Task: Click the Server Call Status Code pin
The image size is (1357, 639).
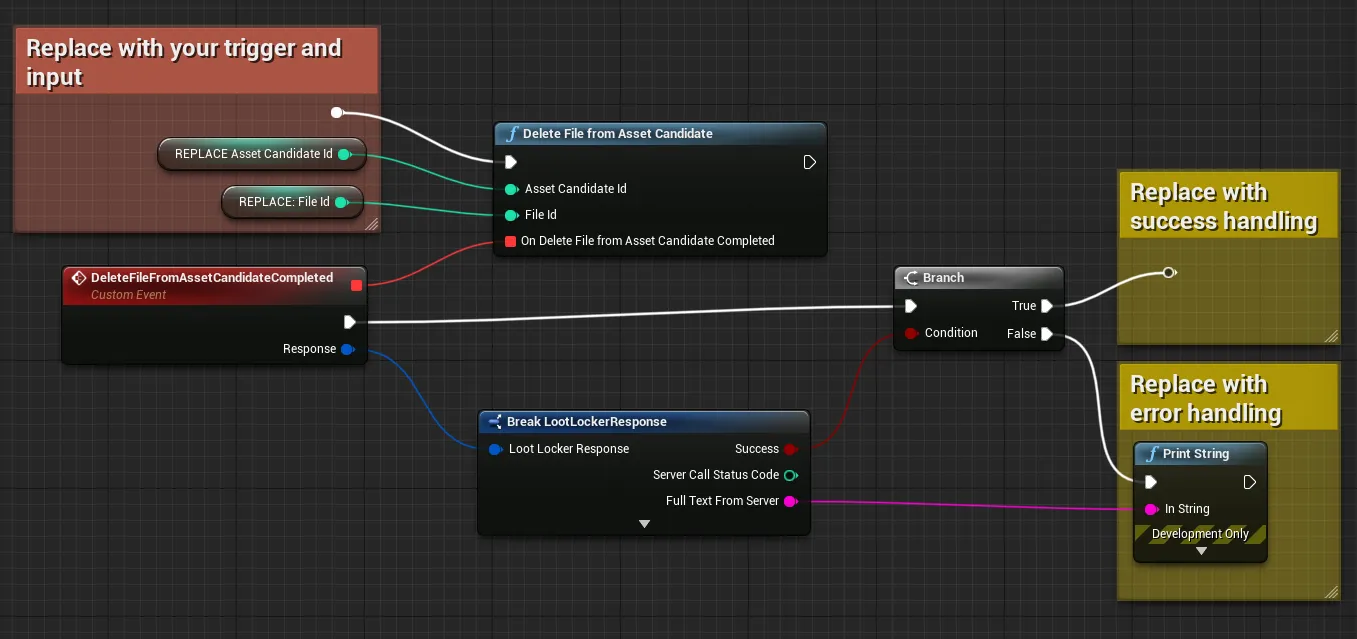Action: 790,475
